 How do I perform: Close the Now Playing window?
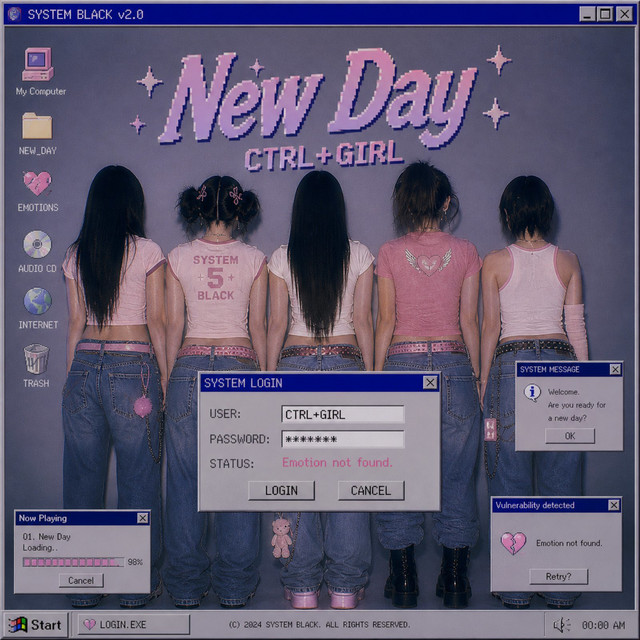click(142, 518)
